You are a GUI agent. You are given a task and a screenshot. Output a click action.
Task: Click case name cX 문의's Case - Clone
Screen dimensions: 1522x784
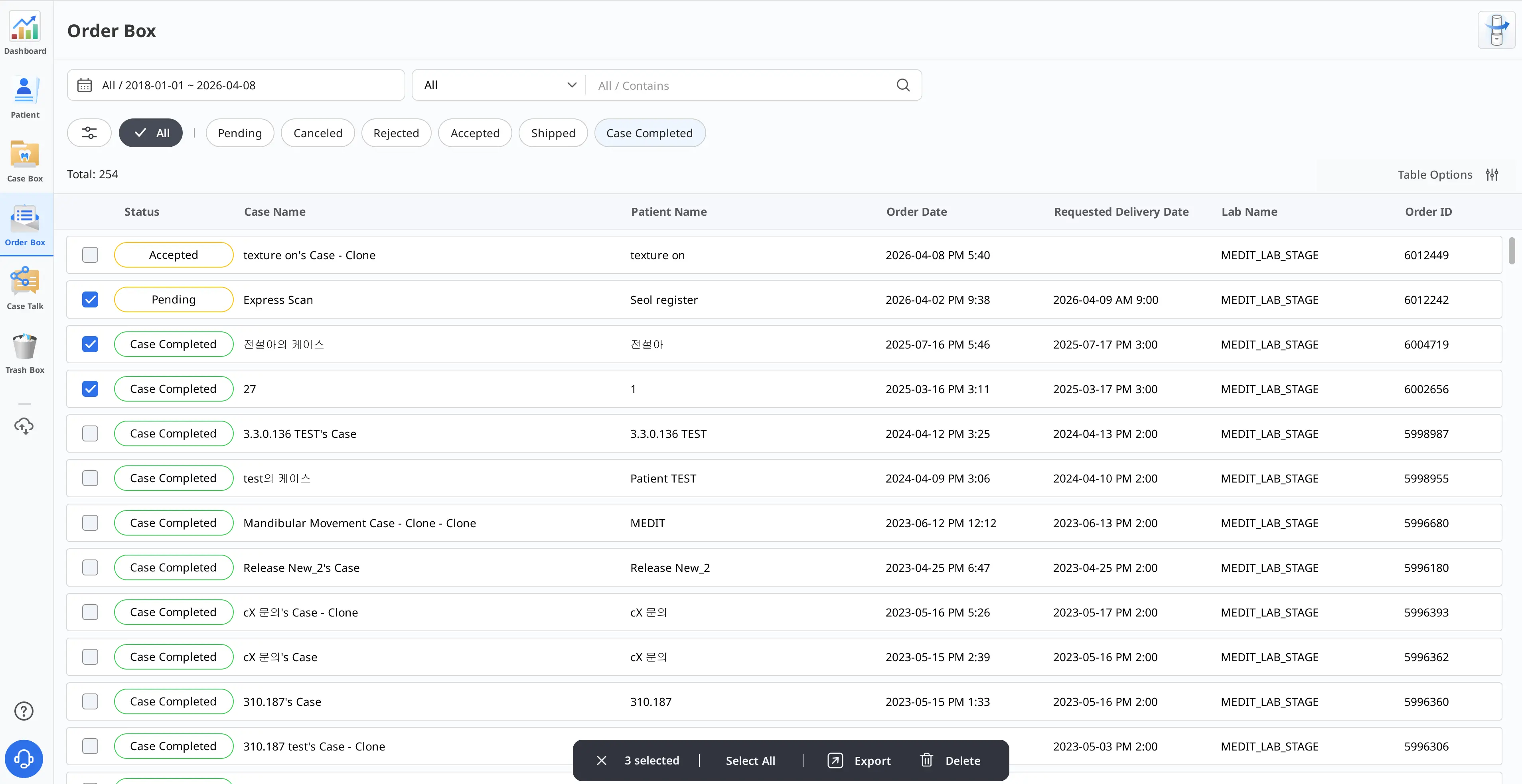300,612
